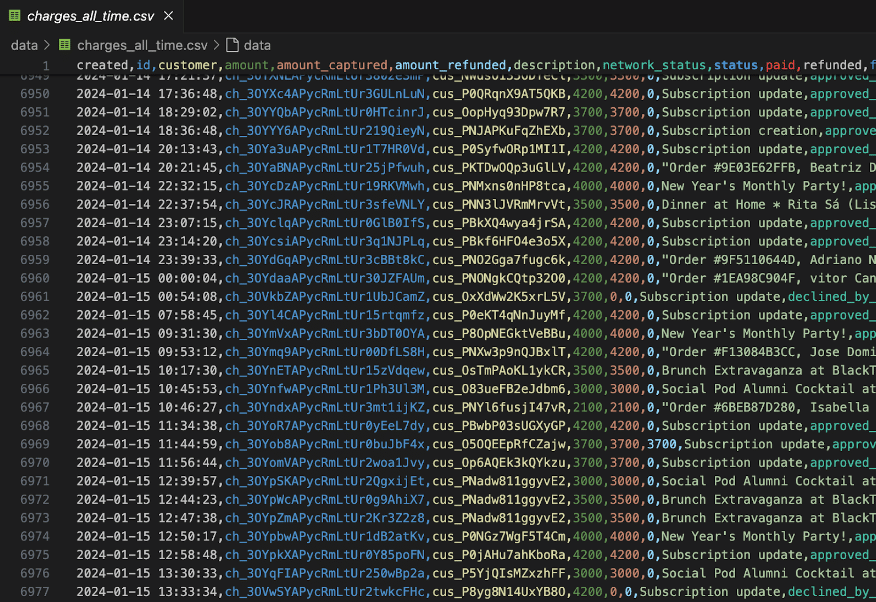Close the charges_all_time.csv tab
This screenshot has height=602, width=876.
click(x=168, y=16)
